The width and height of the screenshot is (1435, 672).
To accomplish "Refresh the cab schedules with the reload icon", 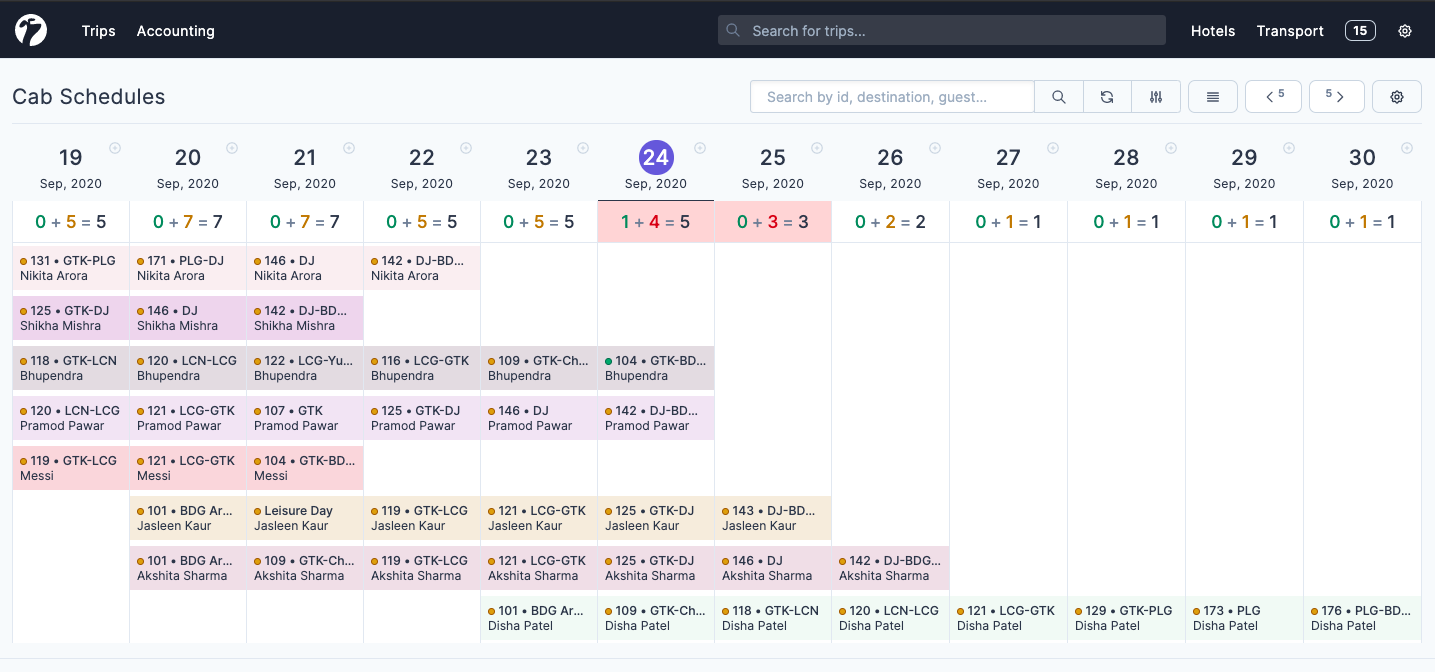I will [1107, 96].
